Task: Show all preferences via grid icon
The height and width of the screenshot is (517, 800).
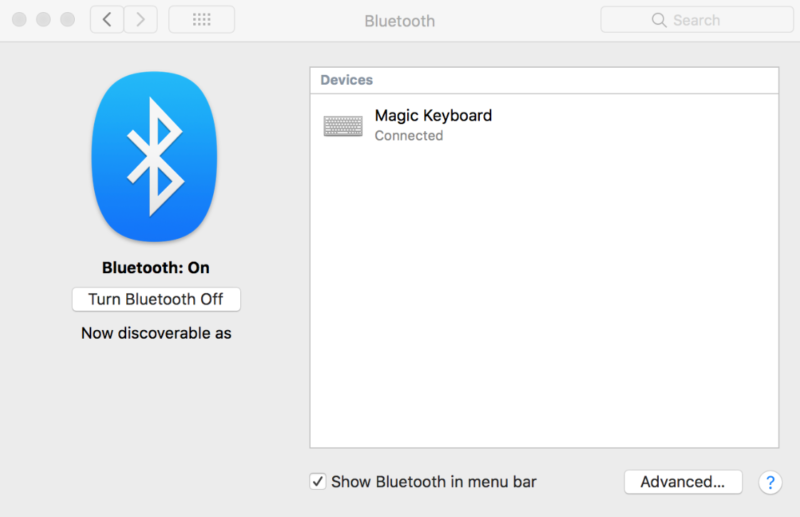Action: [201, 20]
